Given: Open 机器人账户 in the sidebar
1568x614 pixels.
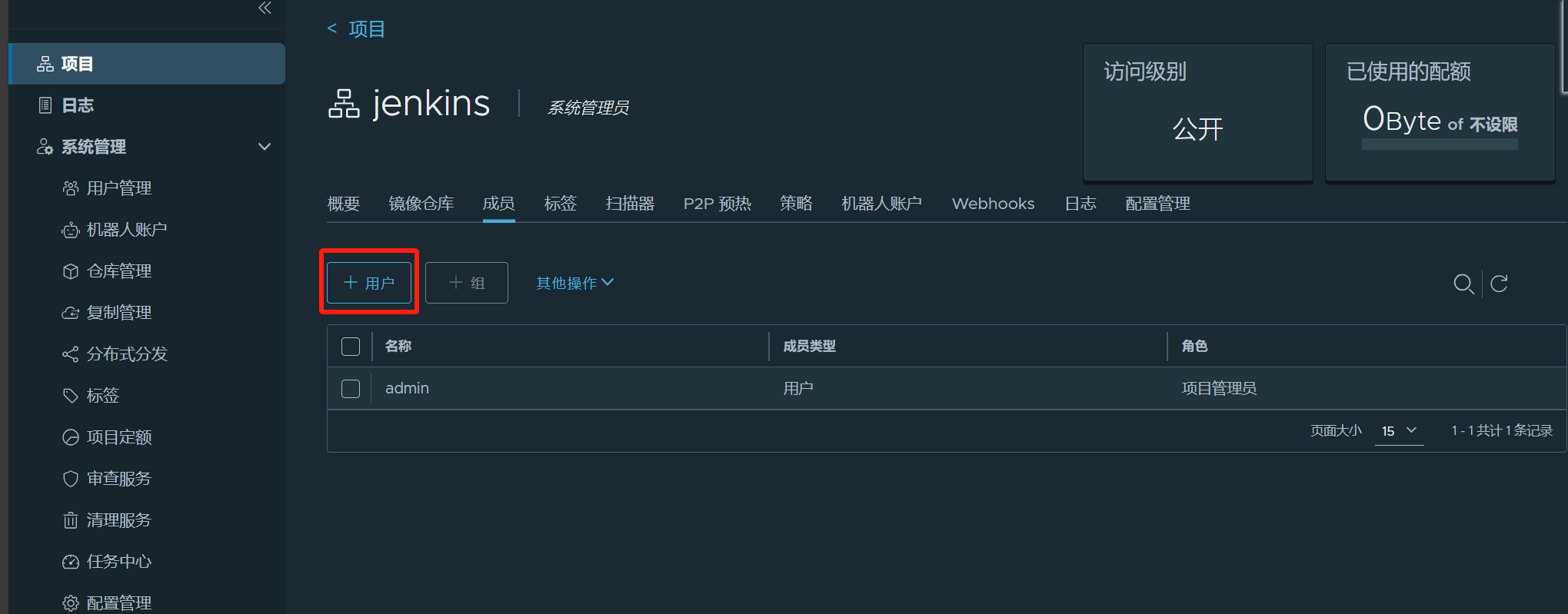Looking at the screenshot, I should (x=126, y=230).
